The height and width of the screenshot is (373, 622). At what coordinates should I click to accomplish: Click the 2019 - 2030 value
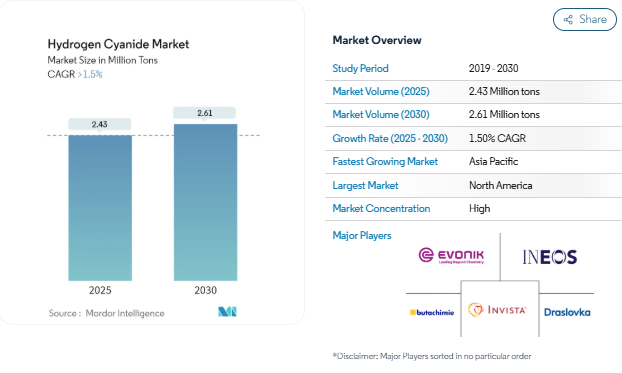pyautogui.click(x=493, y=68)
